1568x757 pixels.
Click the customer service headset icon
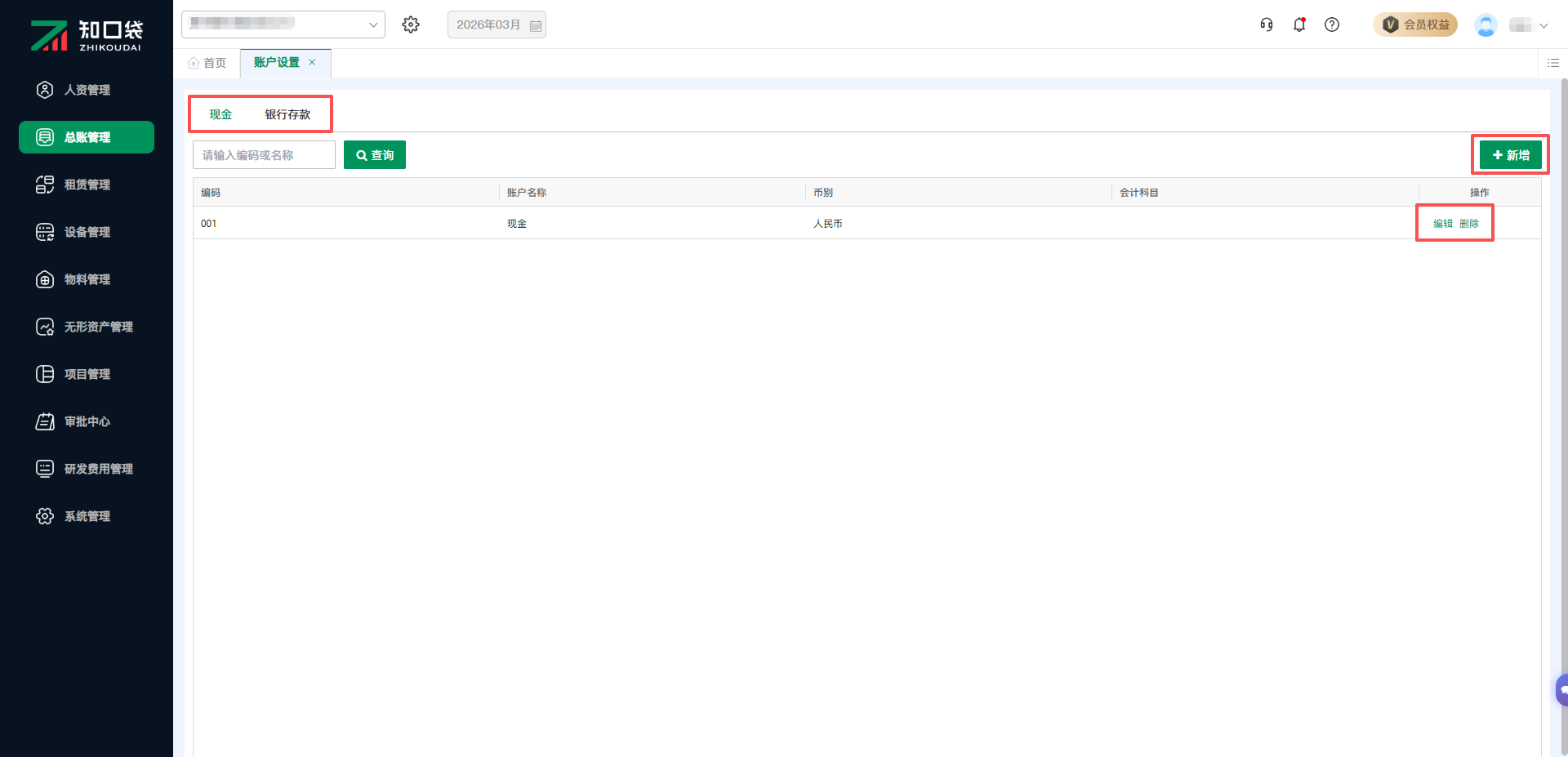click(x=1267, y=24)
